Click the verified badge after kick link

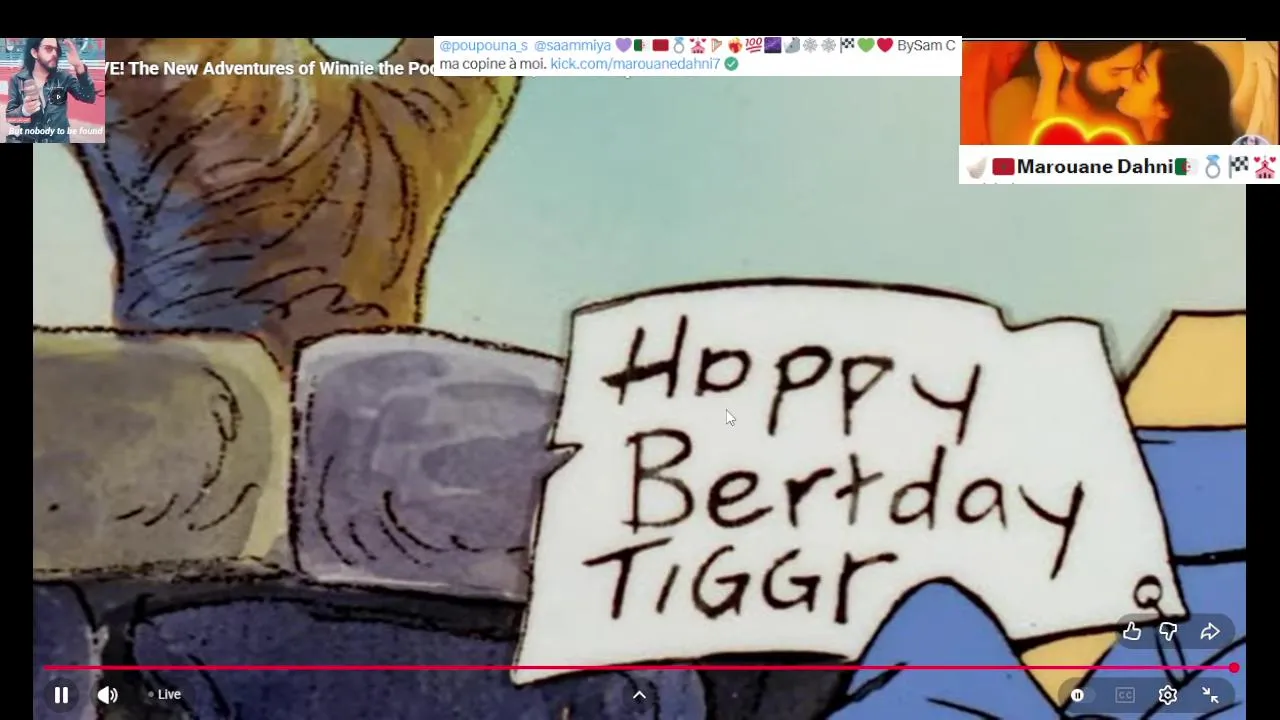click(731, 63)
